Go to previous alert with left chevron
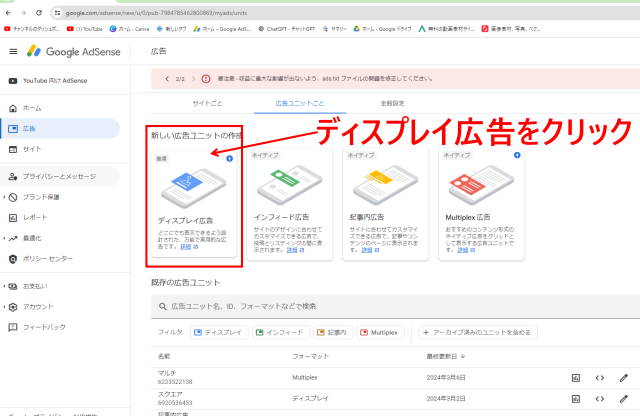This screenshot has width=640, height=416. click(164, 77)
